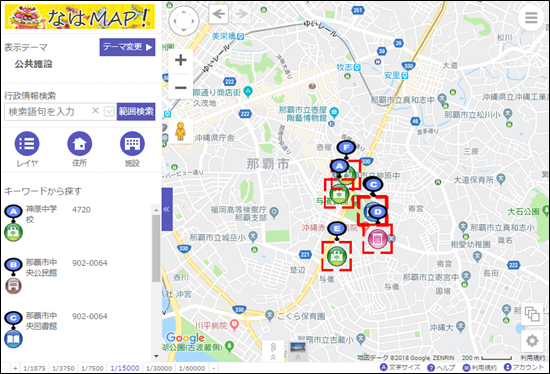Open the 施設 facility search icon
Screen dimensions: 550x374
[x=132, y=143]
